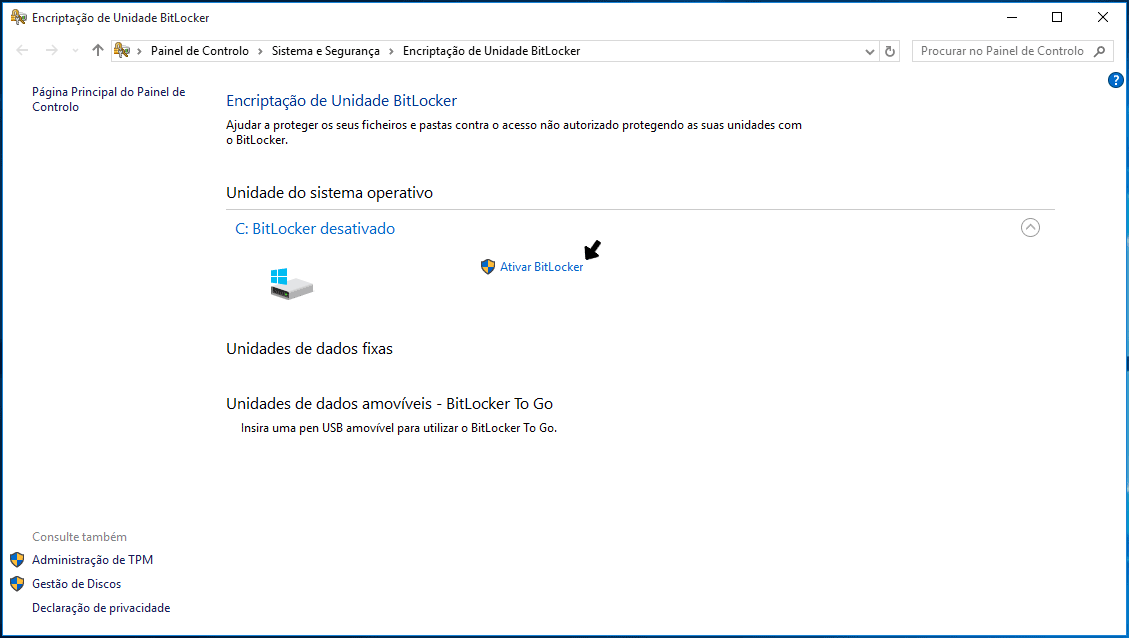1129x638 pixels.
Task: Click shield icon next to Administração de TPM
Action: tap(17, 560)
